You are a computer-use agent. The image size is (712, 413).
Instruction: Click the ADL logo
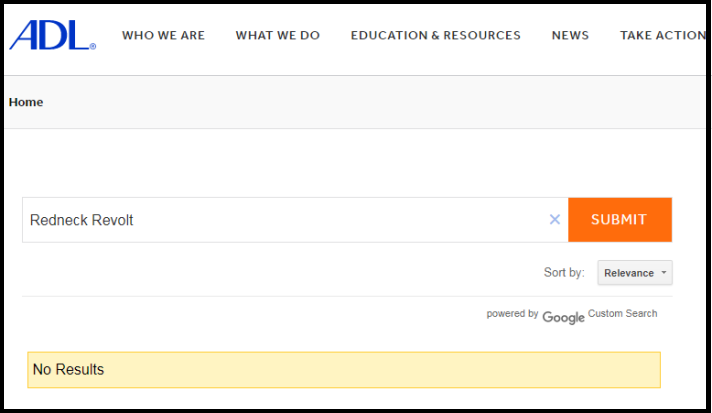[x=52, y=35]
